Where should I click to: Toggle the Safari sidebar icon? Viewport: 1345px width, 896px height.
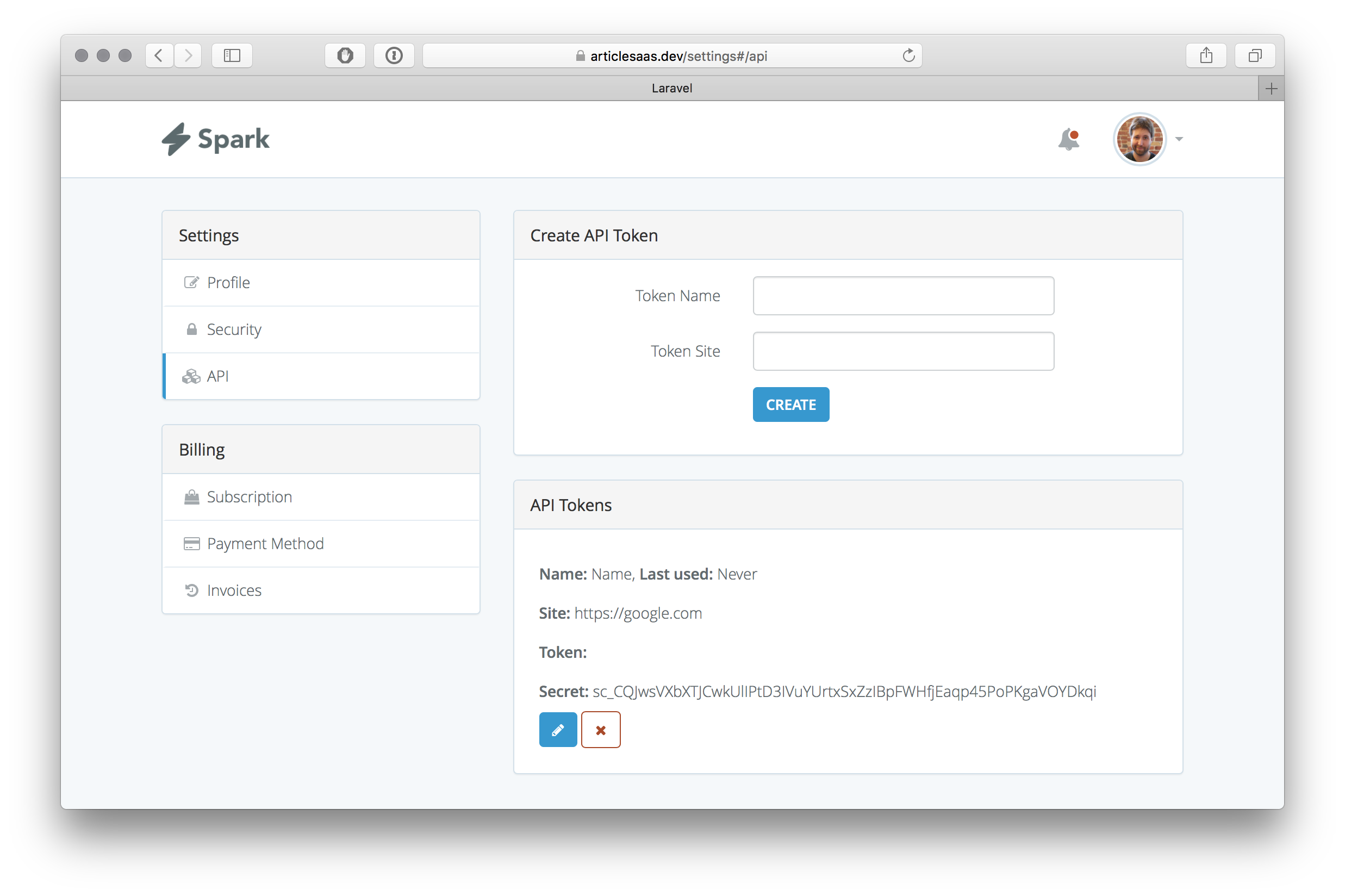(232, 55)
